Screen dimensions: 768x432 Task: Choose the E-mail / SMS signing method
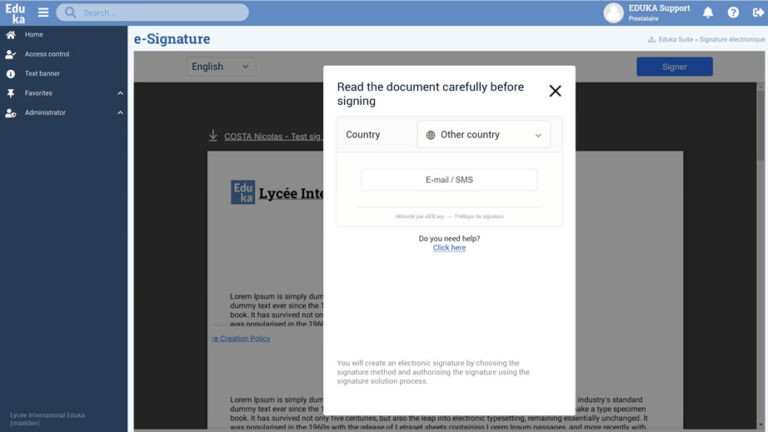click(449, 180)
